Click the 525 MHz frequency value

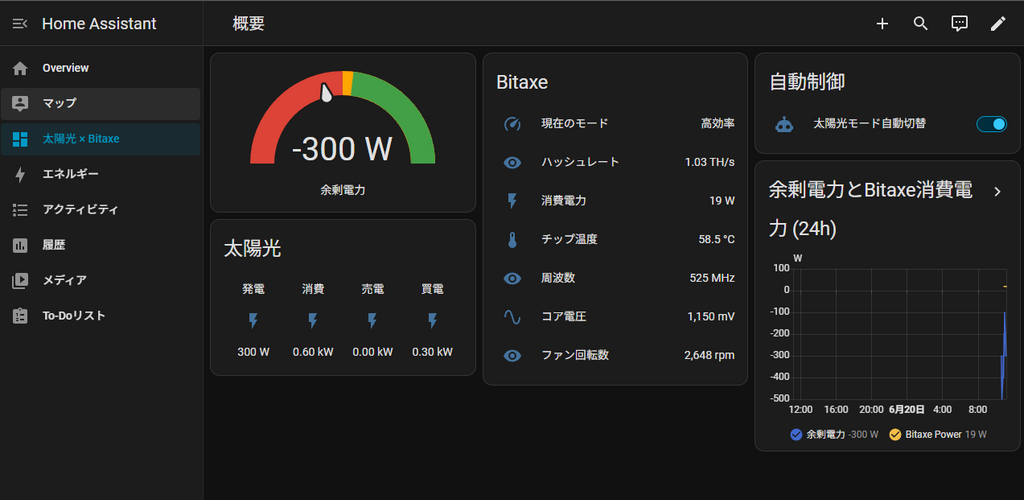click(x=712, y=278)
